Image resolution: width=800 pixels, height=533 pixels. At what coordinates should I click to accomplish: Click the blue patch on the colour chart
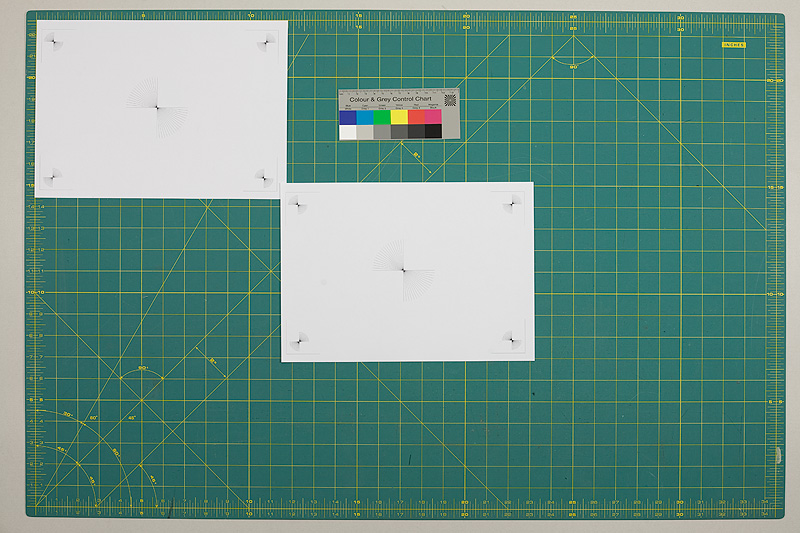click(347, 116)
